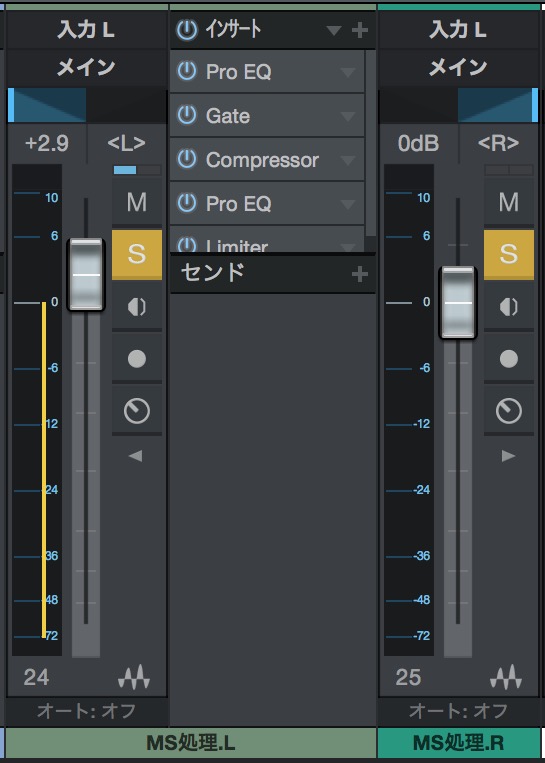Toggle solo on channel 25
The height and width of the screenshot is (763, 545).
click(509, 254)
